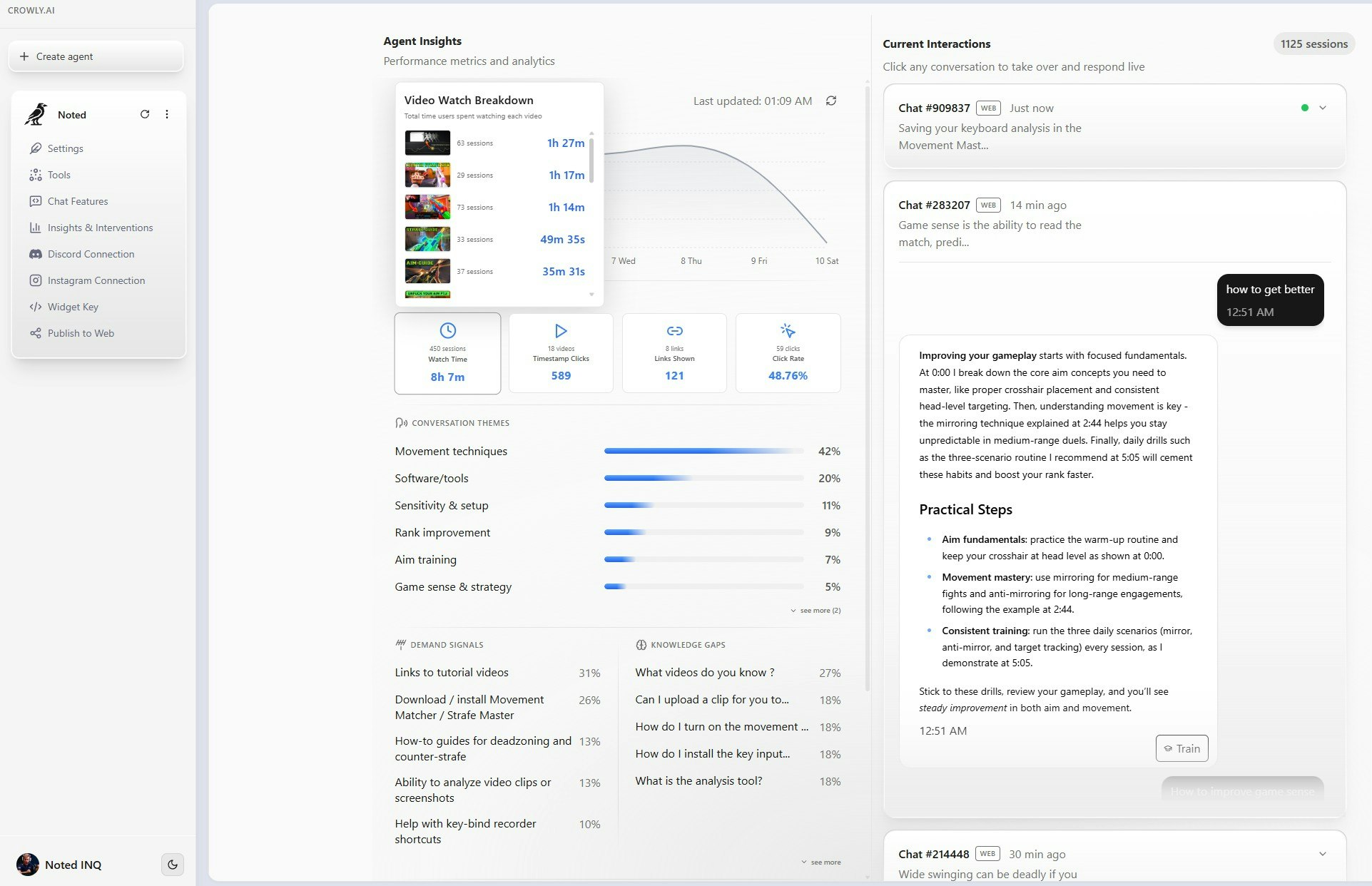Expand Chat #909837 with chevron
Viewport: 1372px width, 886px height.
pyautogui.click(x=1323, y=108)
